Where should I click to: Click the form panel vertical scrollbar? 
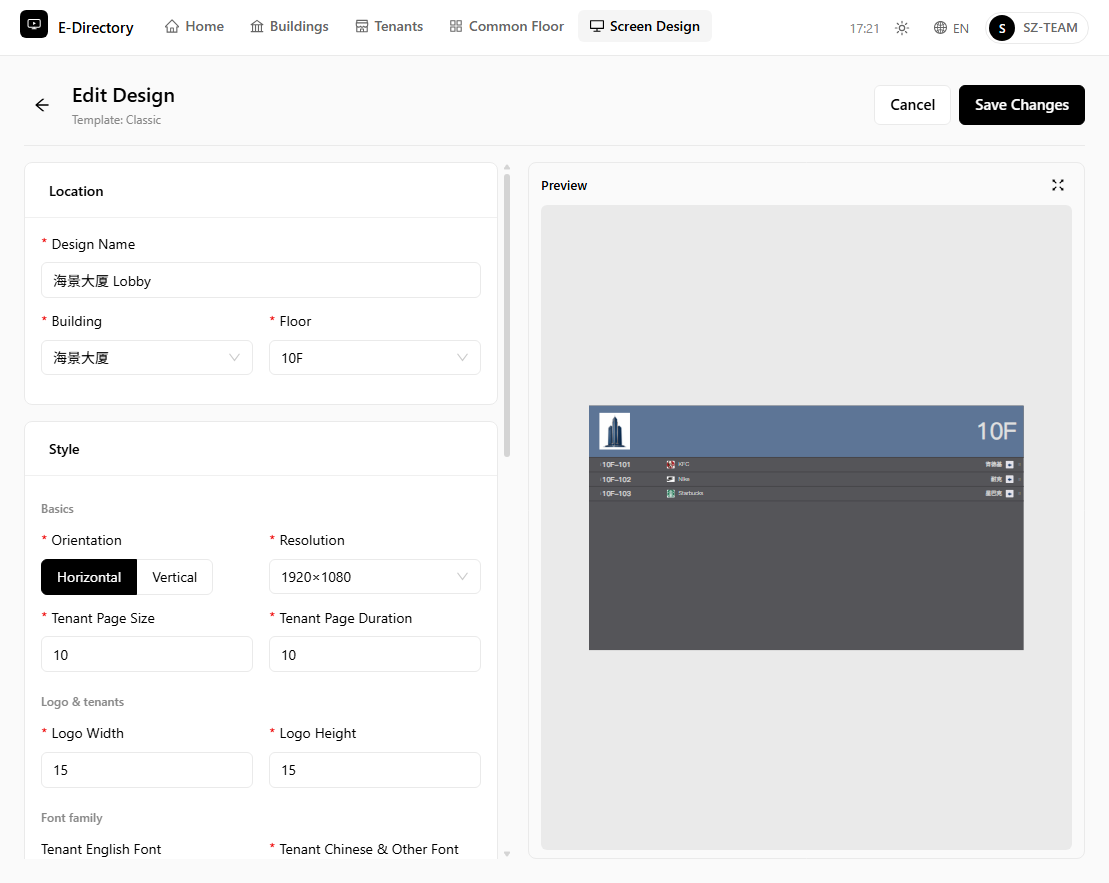tap(507, 316)
